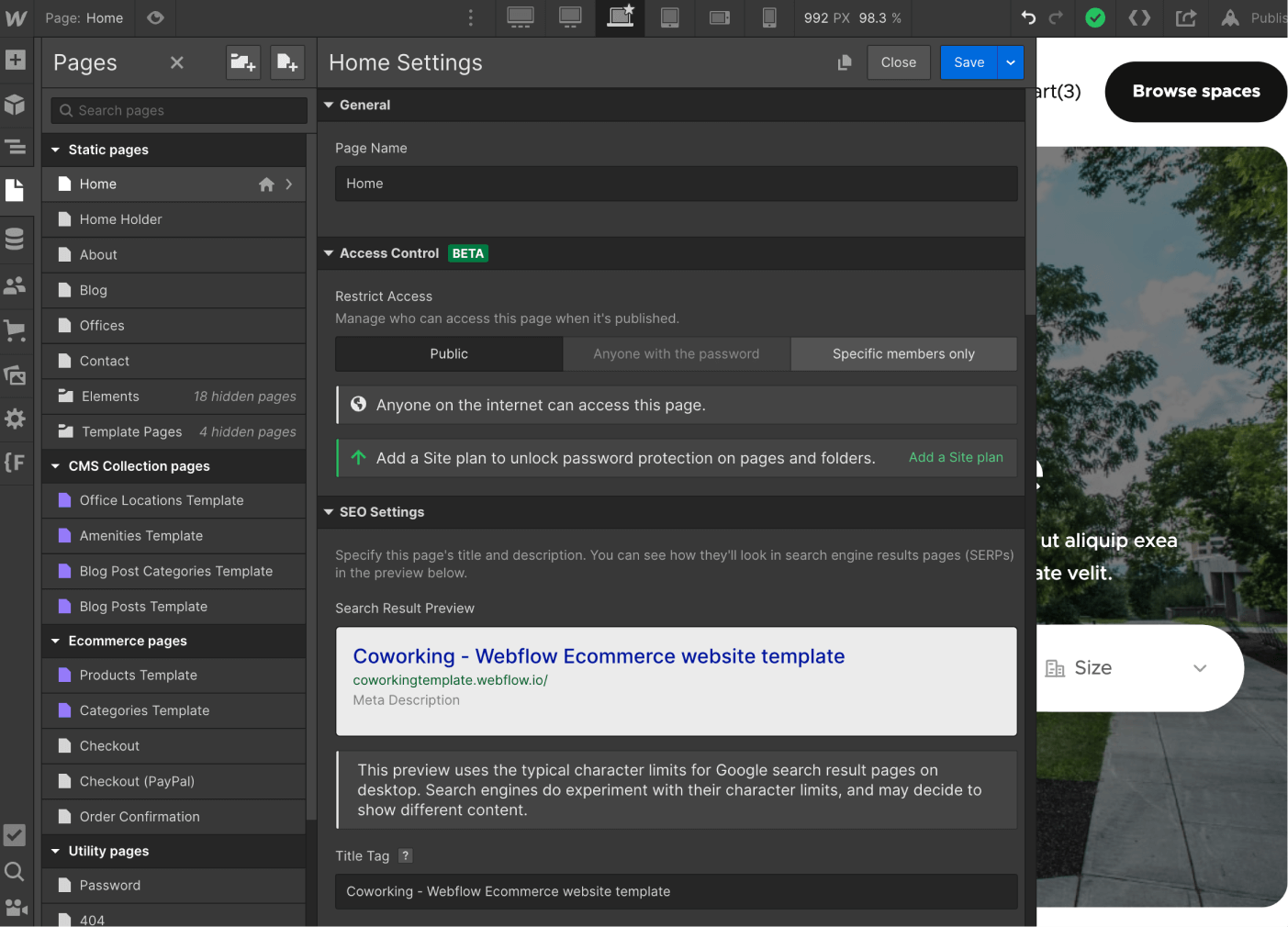
Task: Duplicate page settings icon
Action: [x=845, y=62]
